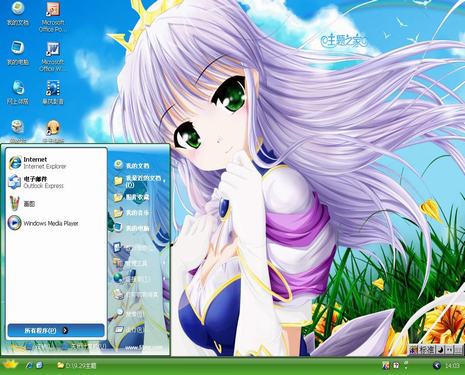
Task: Click the taskbar clock showing 14:03
Action: 452,366
